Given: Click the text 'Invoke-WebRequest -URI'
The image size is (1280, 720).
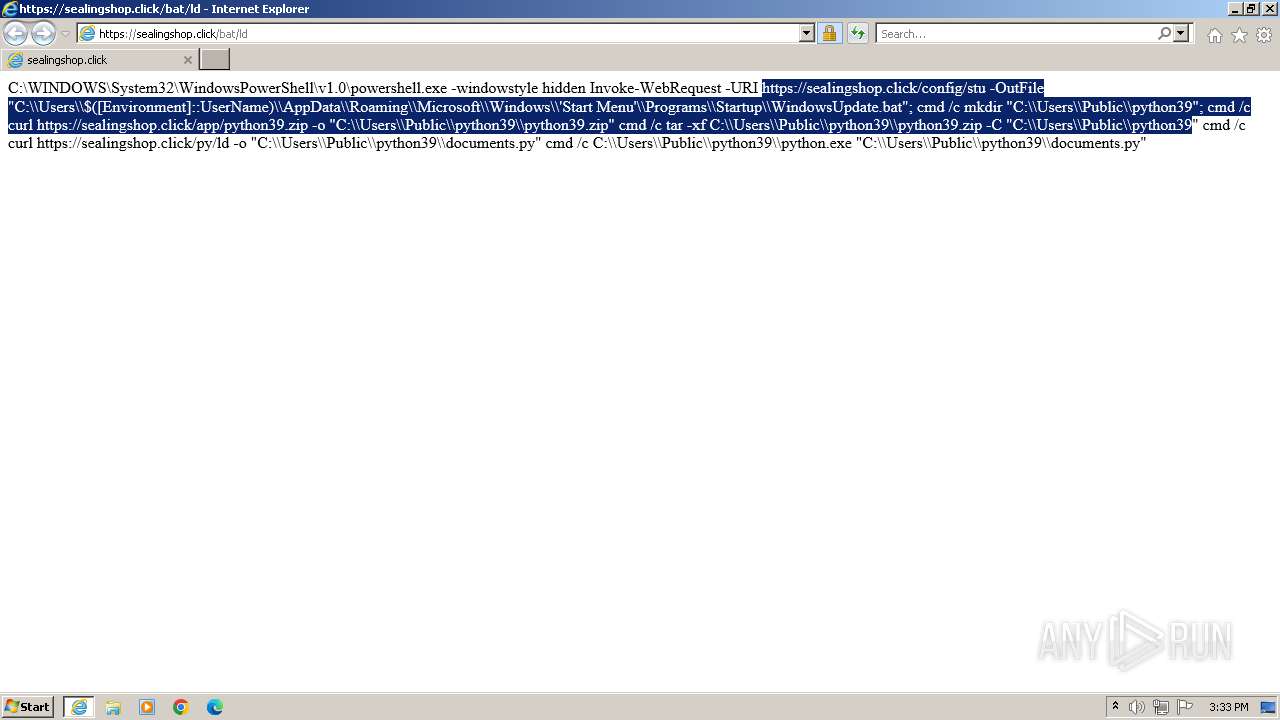Looking at the screenshot, I should 673,88.
